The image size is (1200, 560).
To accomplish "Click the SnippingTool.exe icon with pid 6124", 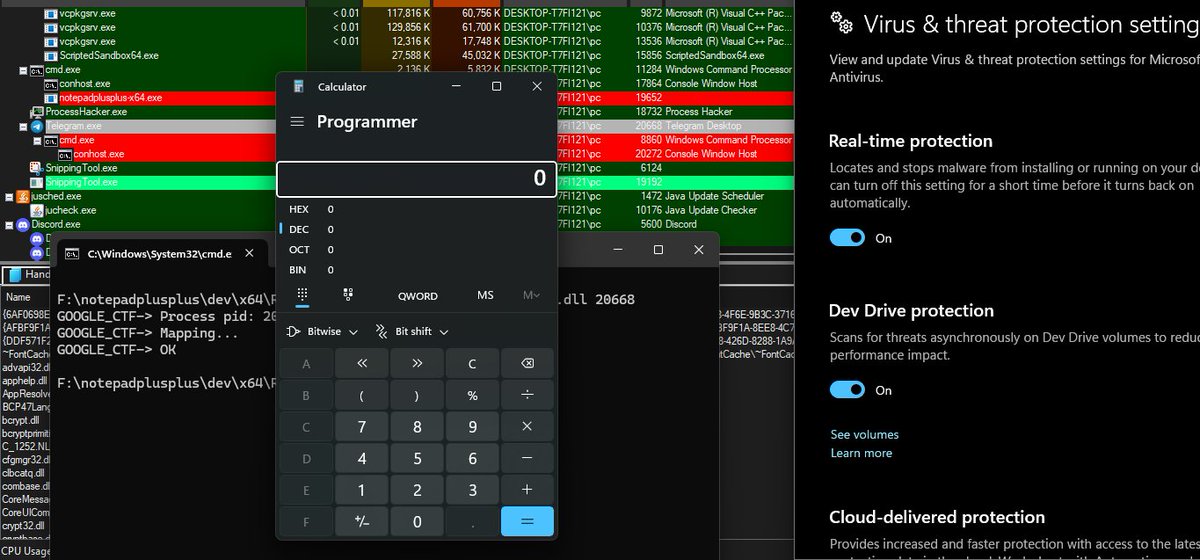I will coord(36,168).
